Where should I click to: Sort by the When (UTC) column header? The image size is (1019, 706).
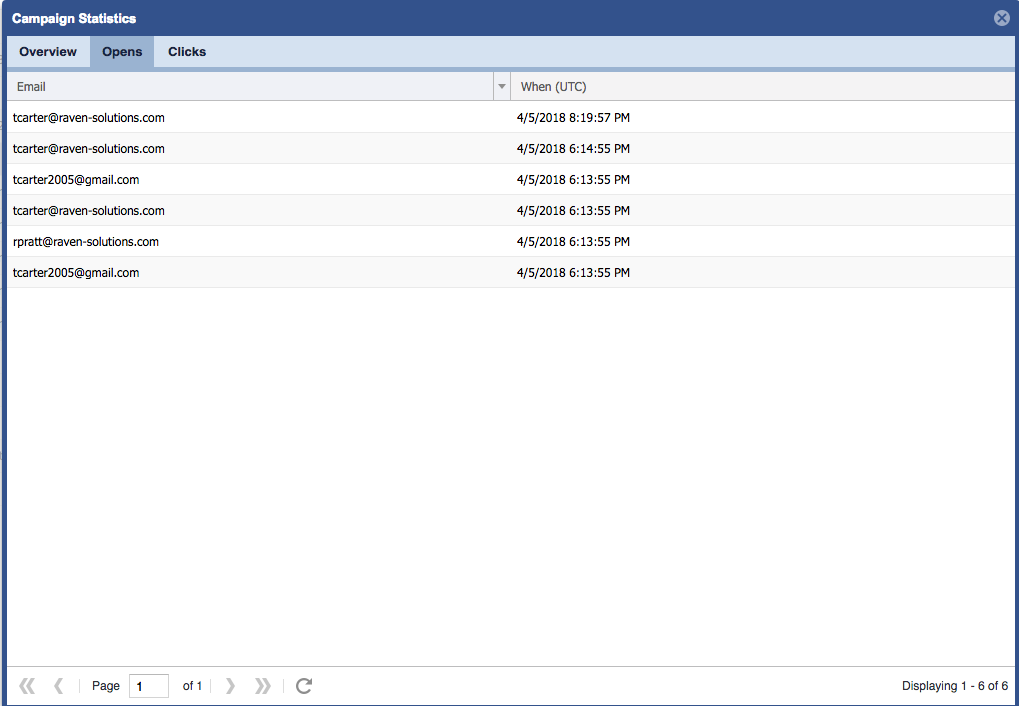point(760,87)
